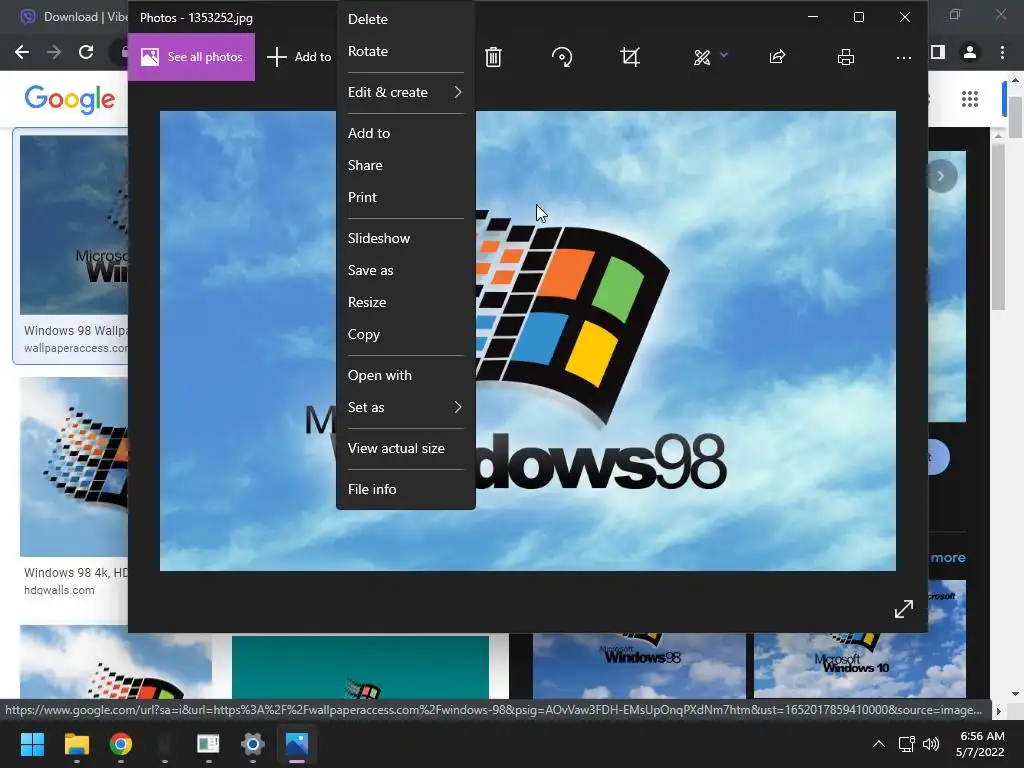Click the Chrome profile avatar icon

(970, 52)
